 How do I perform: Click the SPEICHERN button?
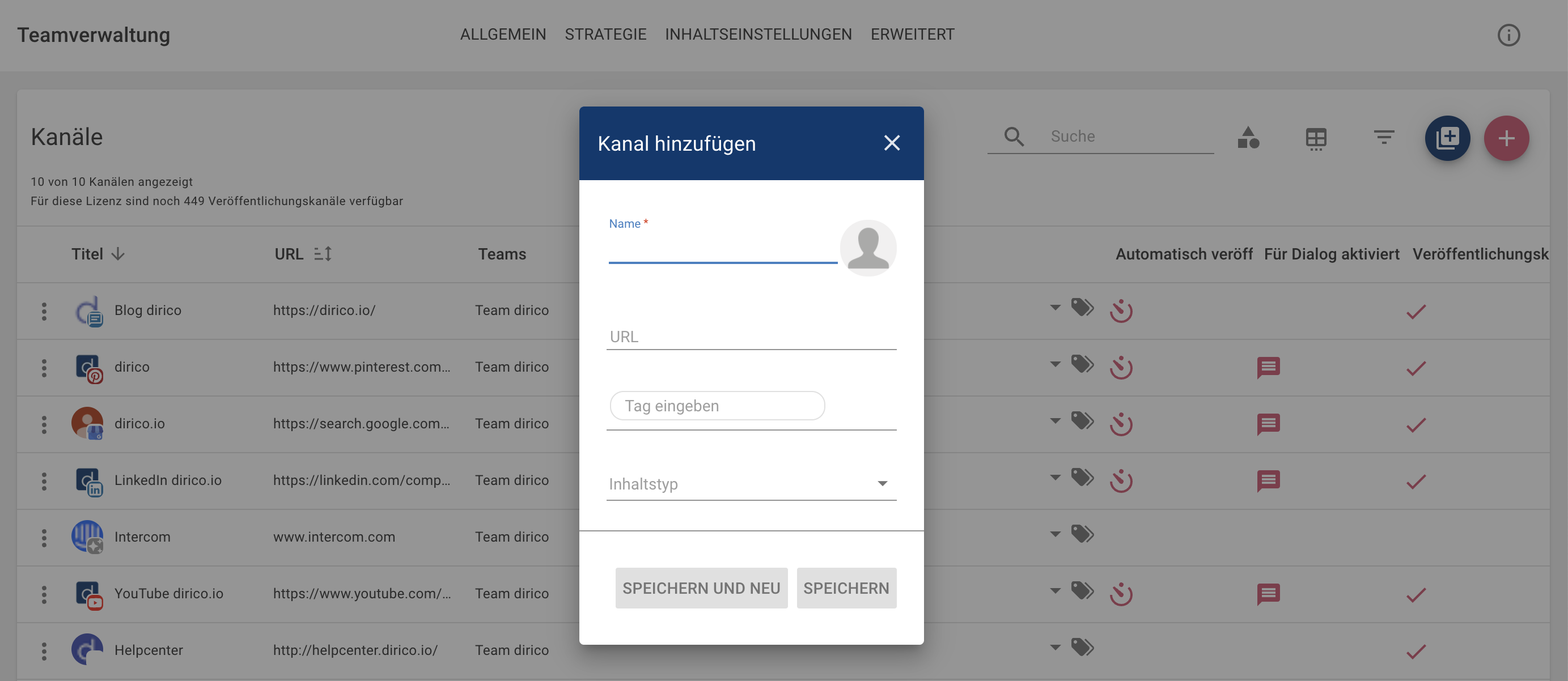pos(846,588)
